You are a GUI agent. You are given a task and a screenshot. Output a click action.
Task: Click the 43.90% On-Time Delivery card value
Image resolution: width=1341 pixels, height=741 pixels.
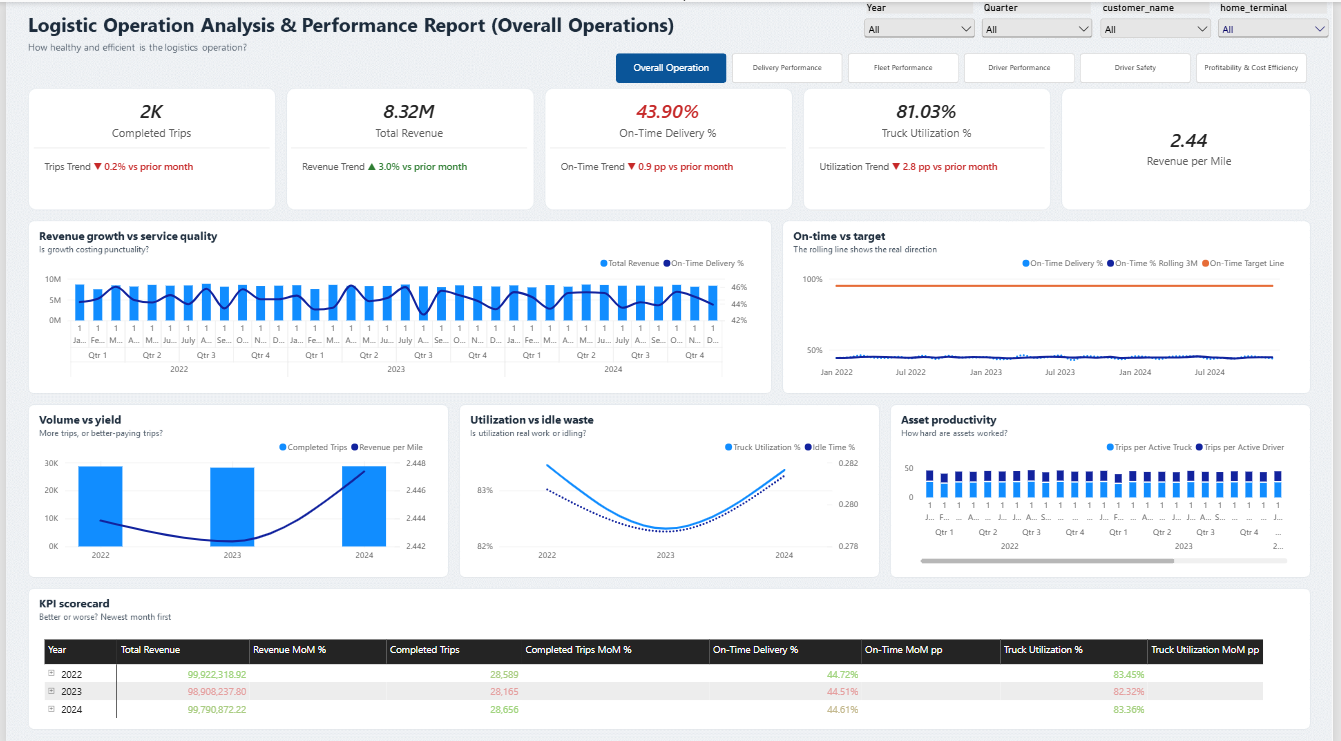667,112
